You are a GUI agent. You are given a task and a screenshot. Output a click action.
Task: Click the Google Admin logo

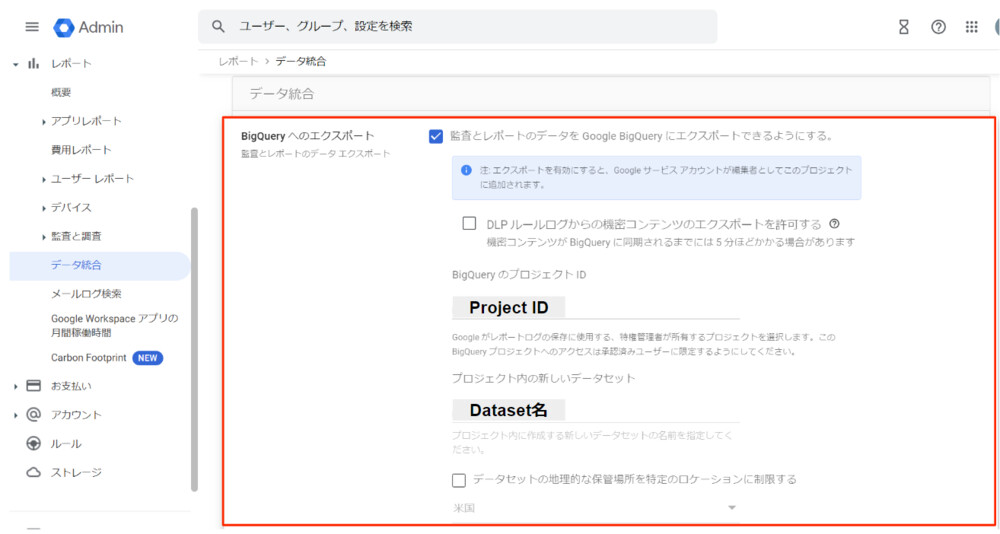[88, 27]
